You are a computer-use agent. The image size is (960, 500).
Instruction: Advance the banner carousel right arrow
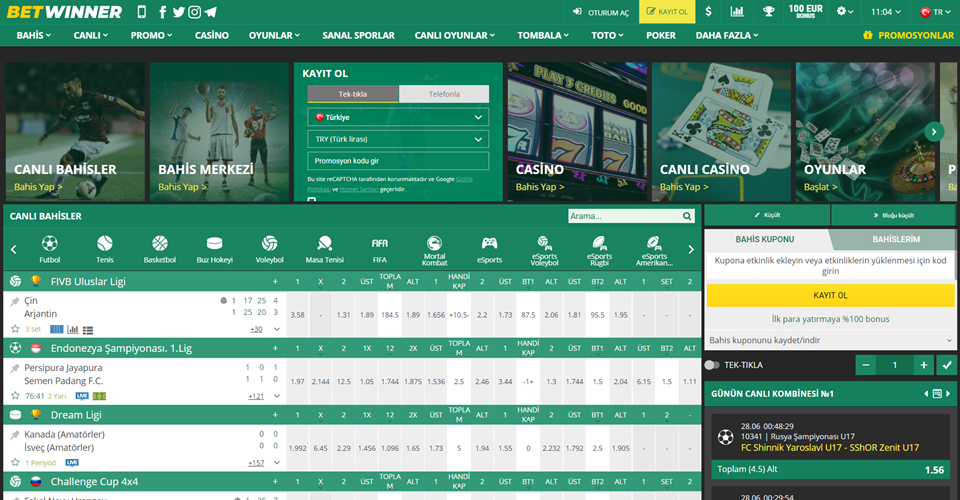coord(934,132)
